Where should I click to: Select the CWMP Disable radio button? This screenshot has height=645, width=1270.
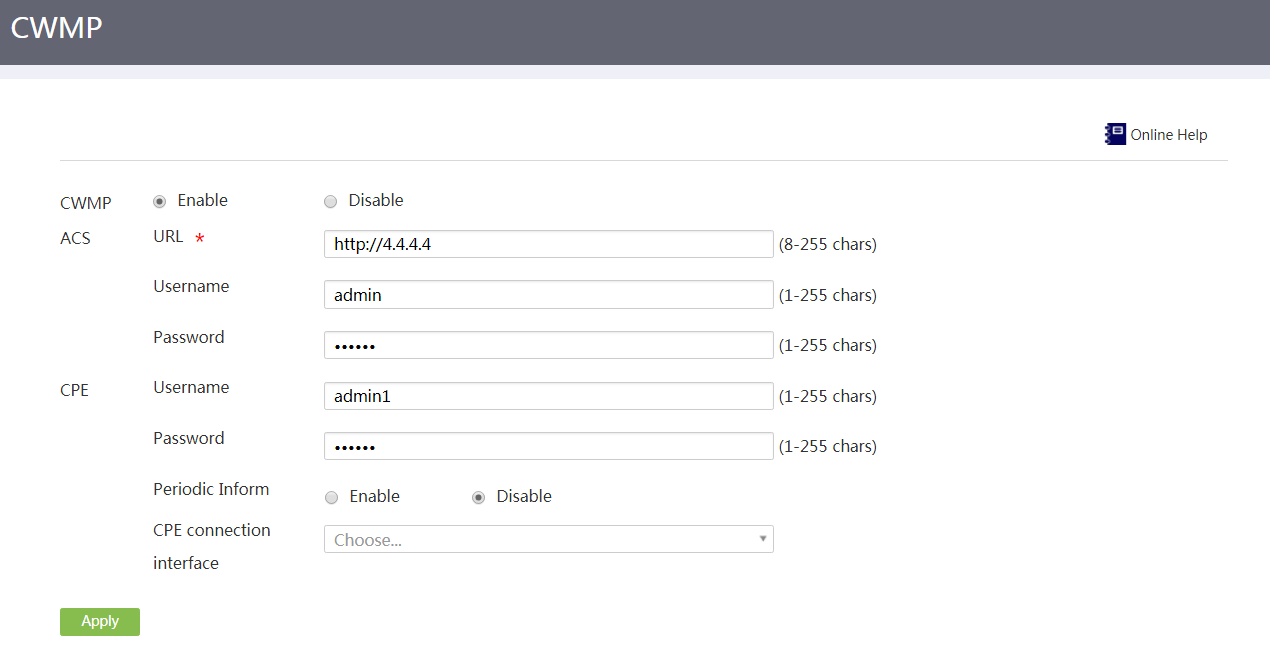pyautogui.click(x=331, y=201)
